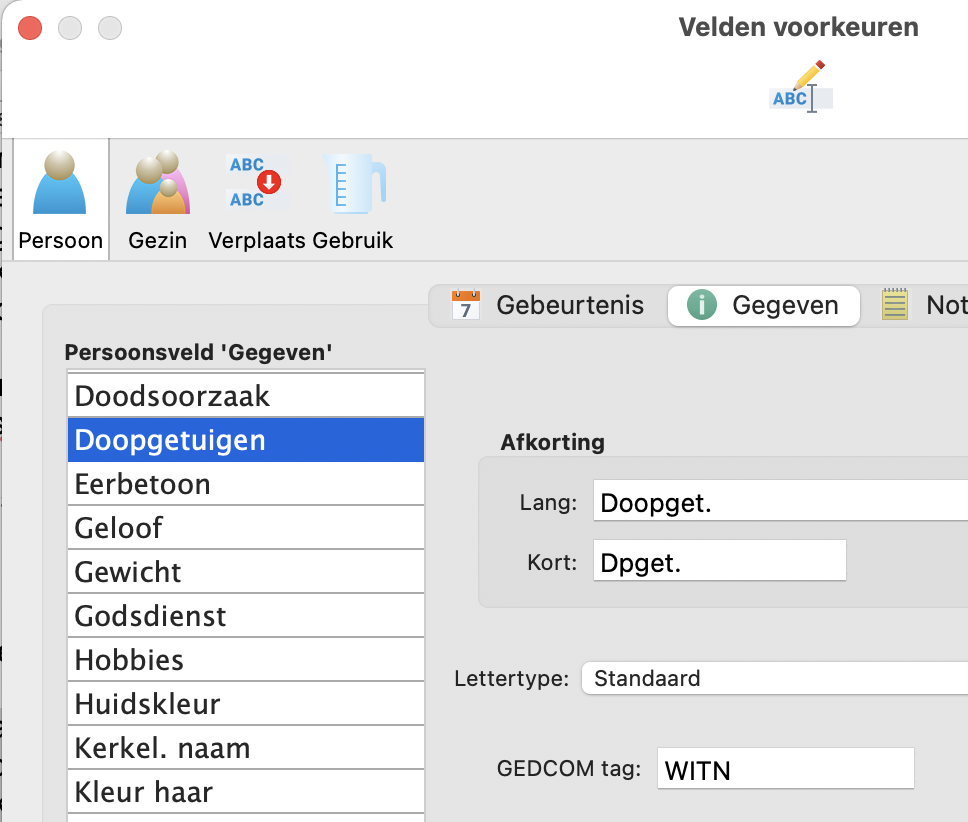Choose Huidskleur from the list
968x822 pixels.
click(245, 704)
